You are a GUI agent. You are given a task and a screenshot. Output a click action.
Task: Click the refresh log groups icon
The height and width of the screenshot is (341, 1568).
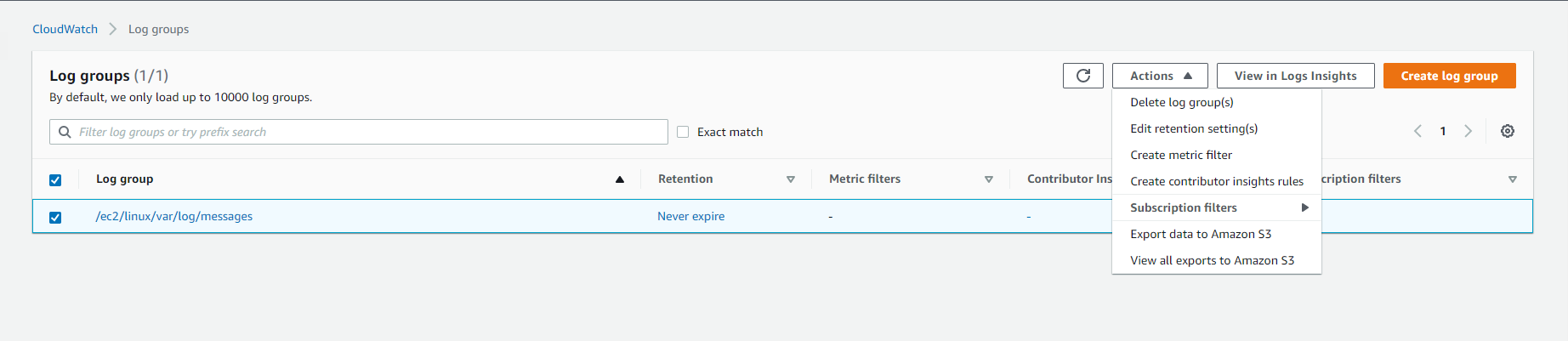pos(1082,76)
